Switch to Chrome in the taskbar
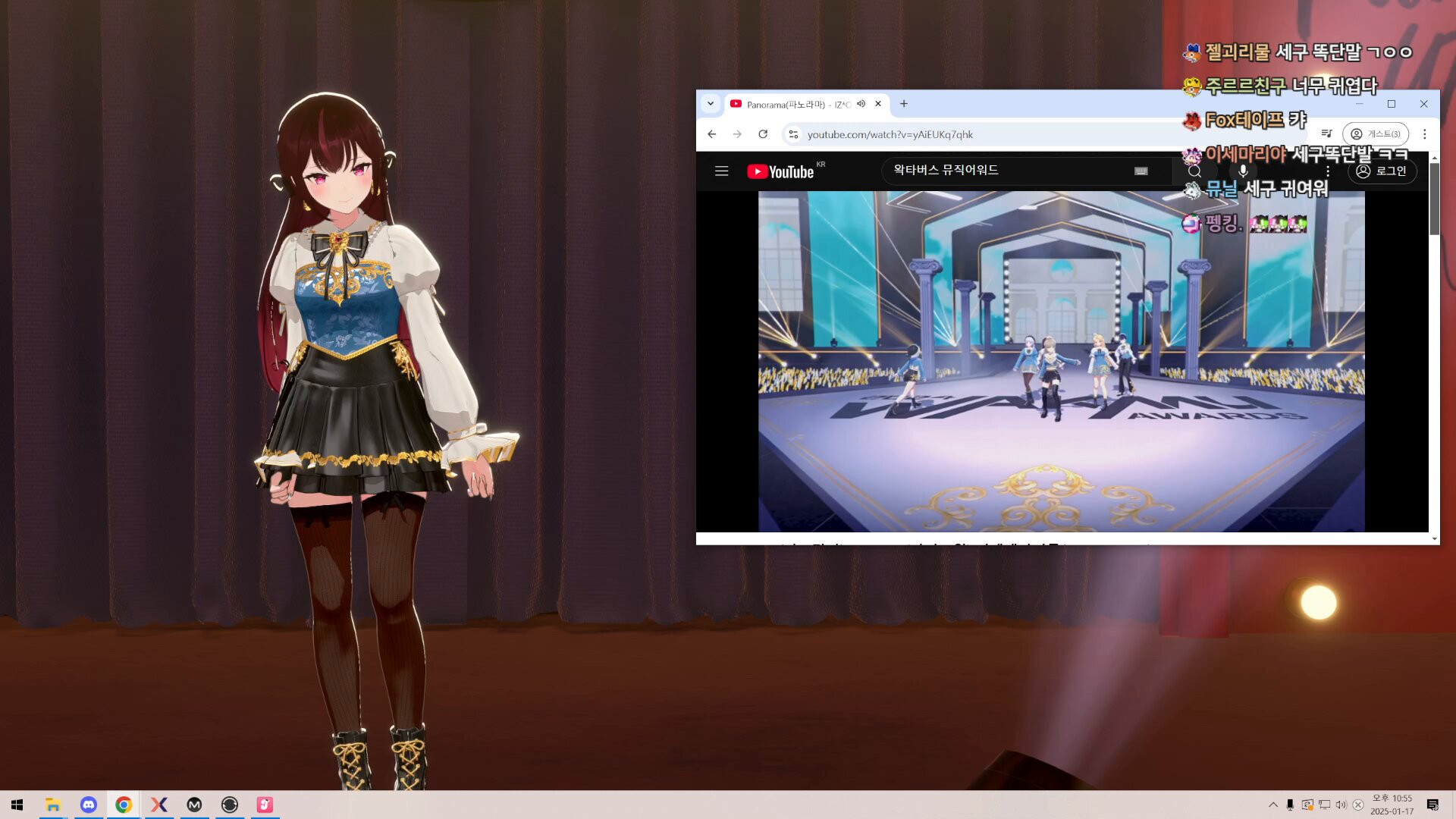The image size is (1456, 819). [124, 805]
